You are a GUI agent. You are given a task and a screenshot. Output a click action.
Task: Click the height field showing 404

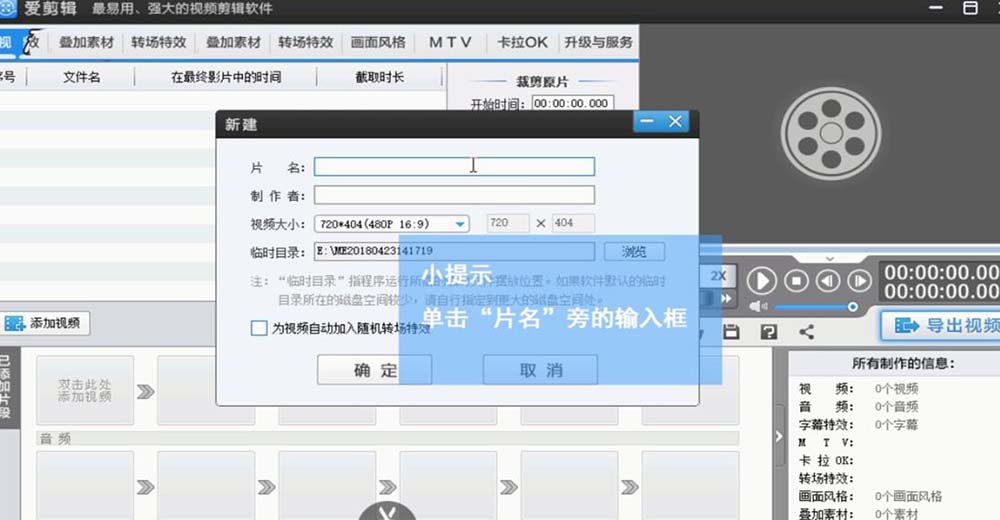[573, 223]
